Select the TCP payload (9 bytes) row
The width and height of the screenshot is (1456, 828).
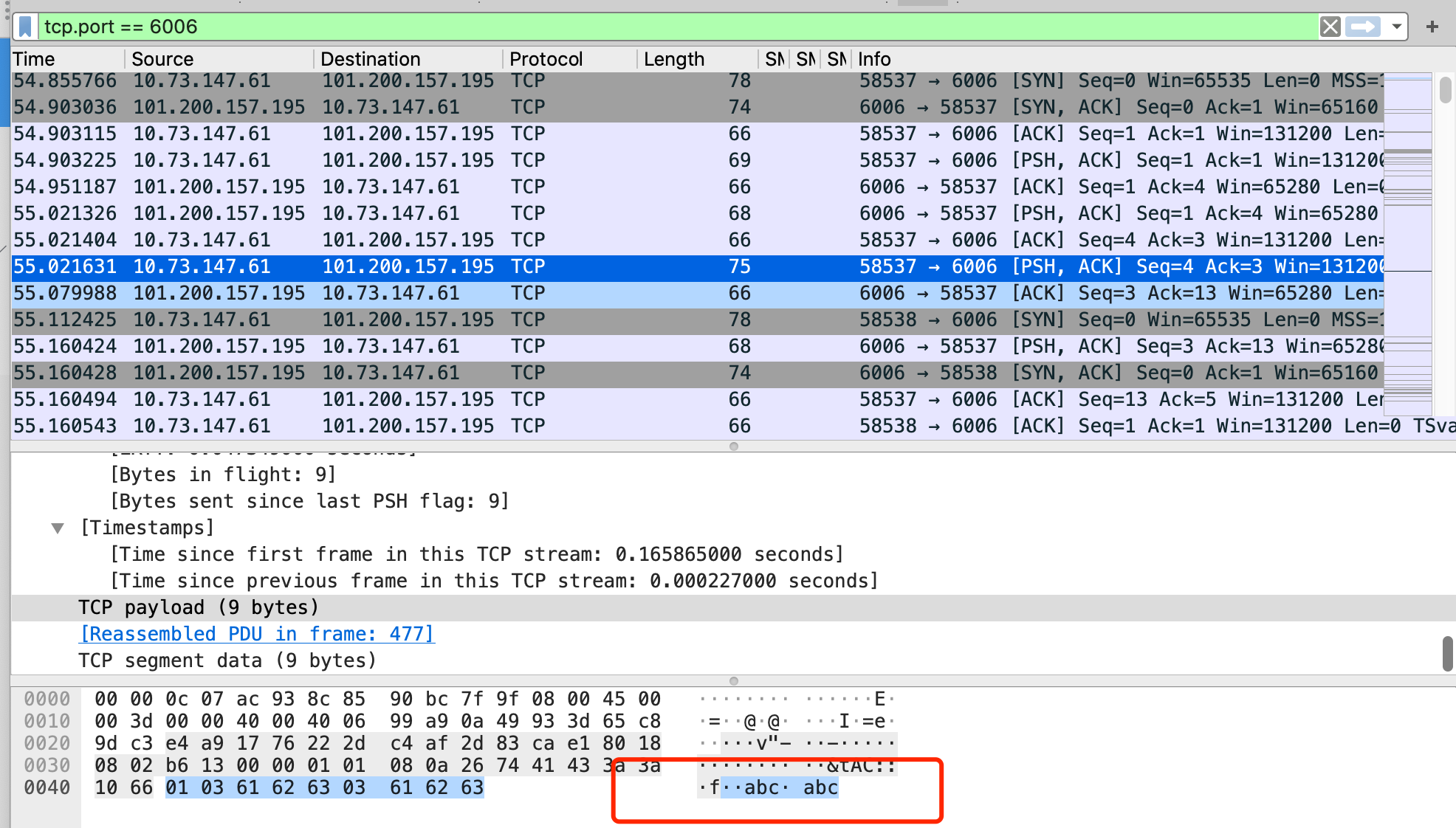(x=198, y=607)
